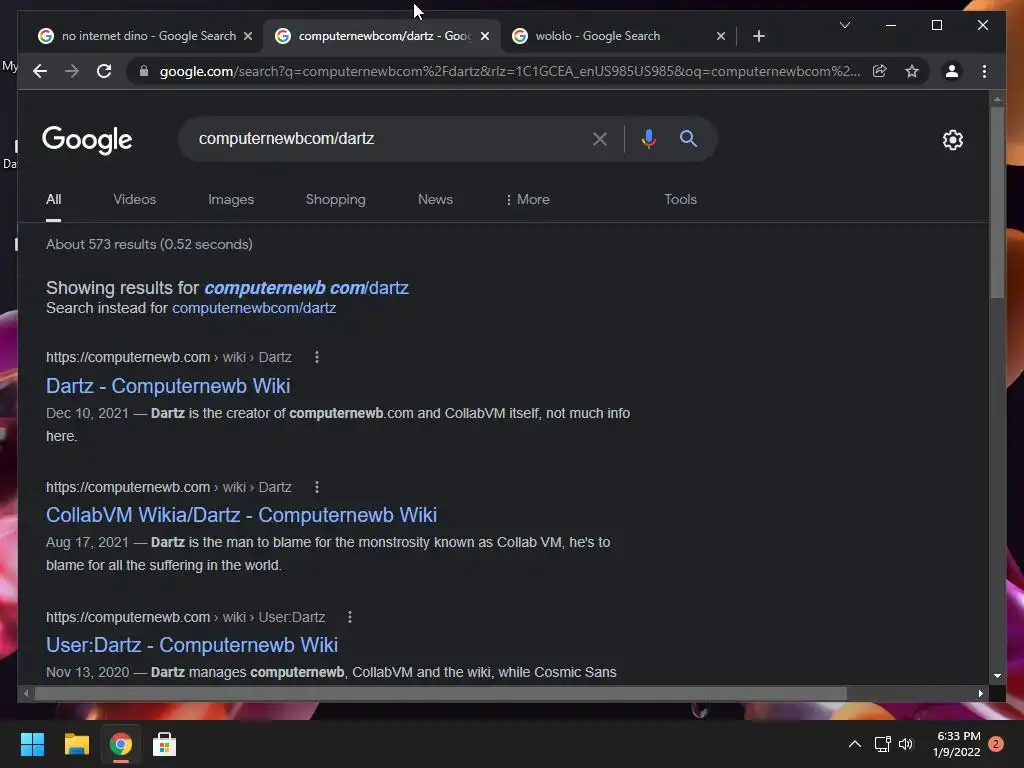
Task: Open options for first Dartz result
Action: (x=317, y=357)
